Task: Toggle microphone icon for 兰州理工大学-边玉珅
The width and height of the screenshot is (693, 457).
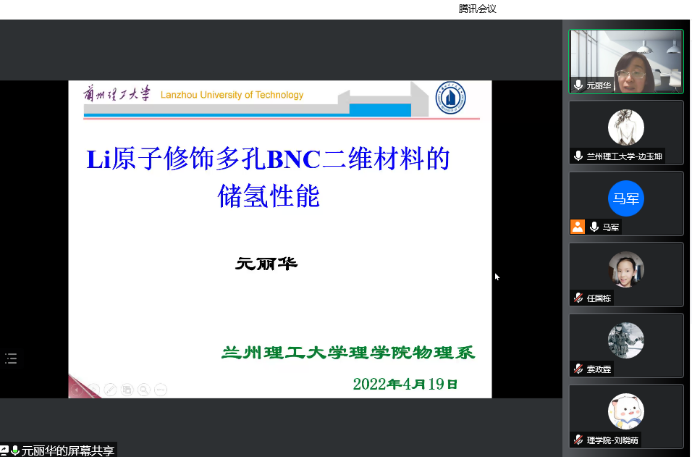Action: click(578, 156)
